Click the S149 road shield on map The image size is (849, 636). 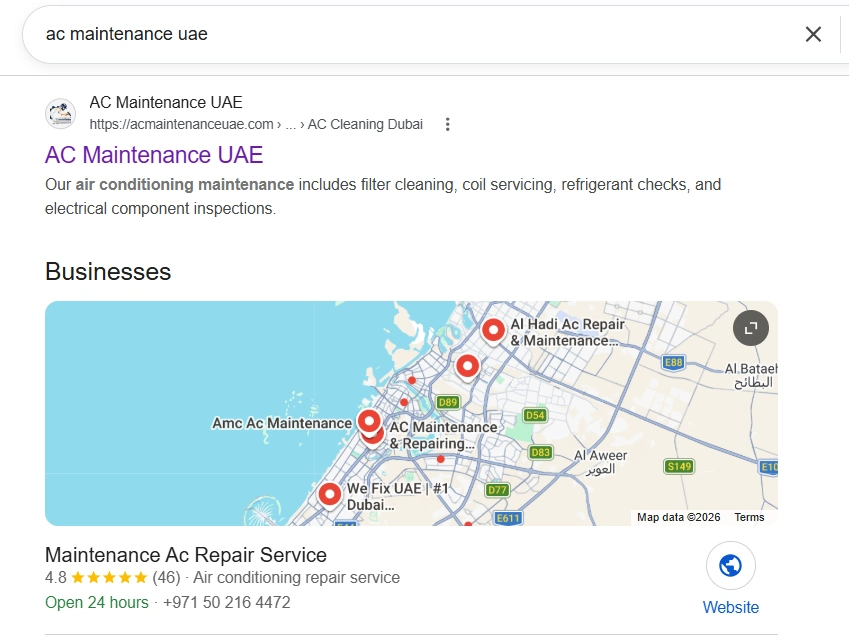[679, 466]
